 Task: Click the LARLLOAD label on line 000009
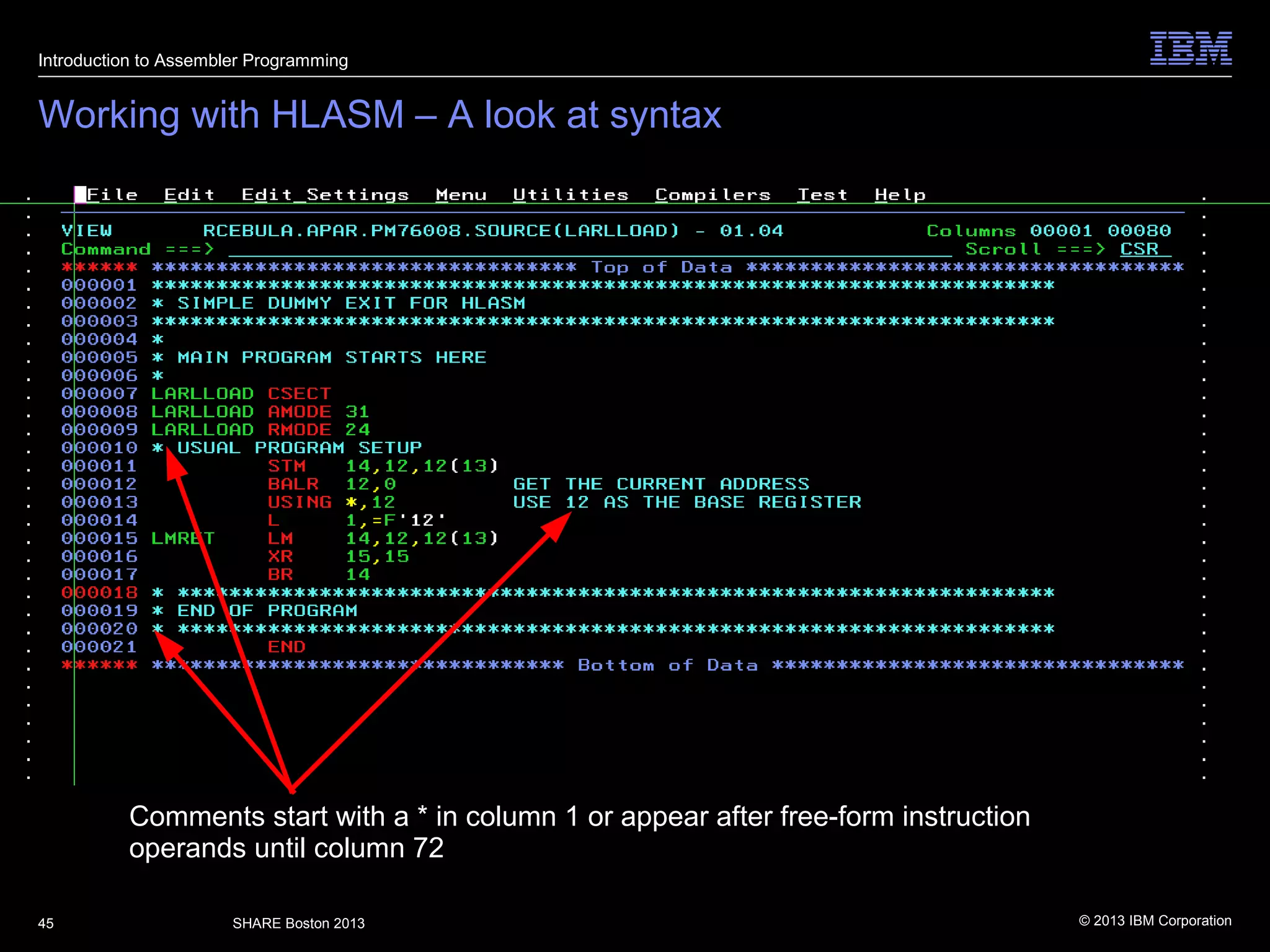pyautogui.click(x=202, y=430)
